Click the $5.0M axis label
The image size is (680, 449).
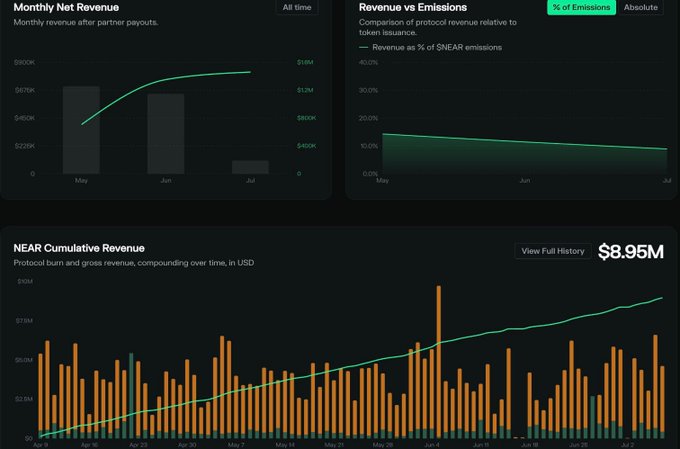[x=24, y=360]
